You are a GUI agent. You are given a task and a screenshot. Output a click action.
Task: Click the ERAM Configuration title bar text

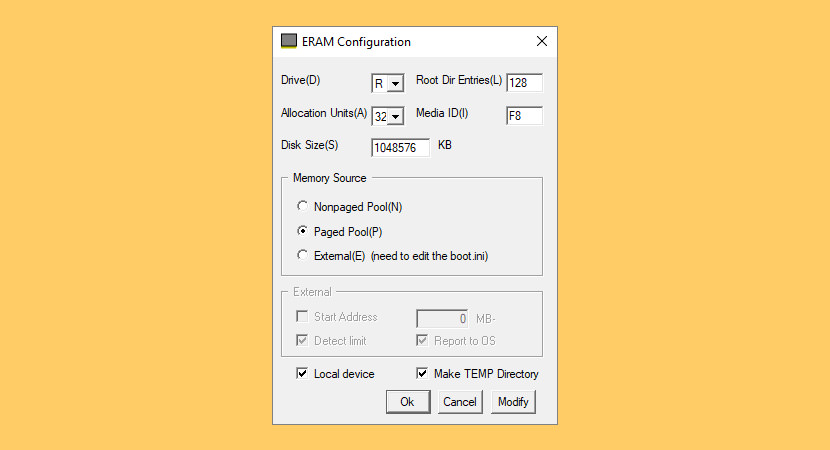point(356,42)
